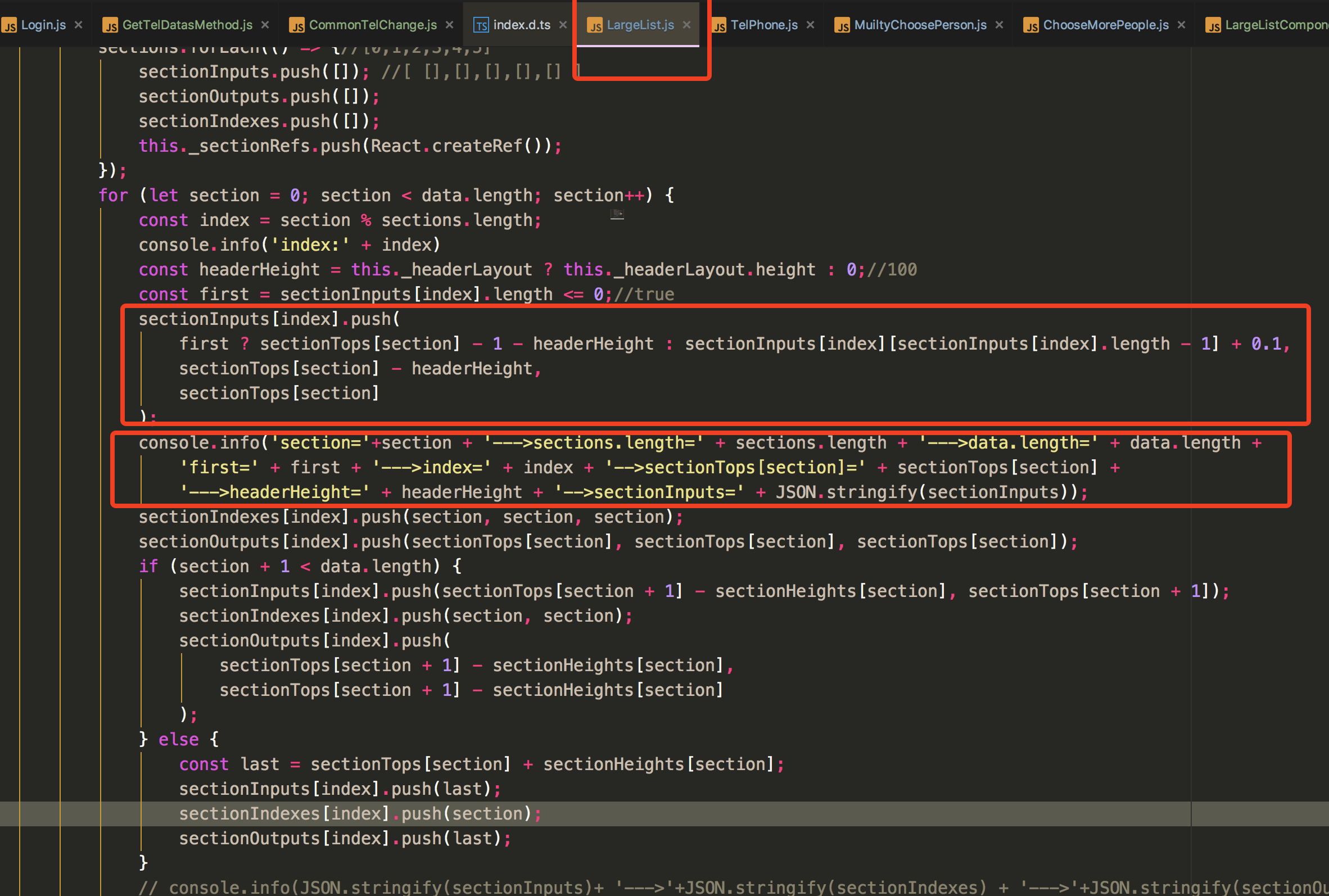Click the JS icon on the Login.js tab
Screen dimensions: 1329x896
click(x=9, y=25)
